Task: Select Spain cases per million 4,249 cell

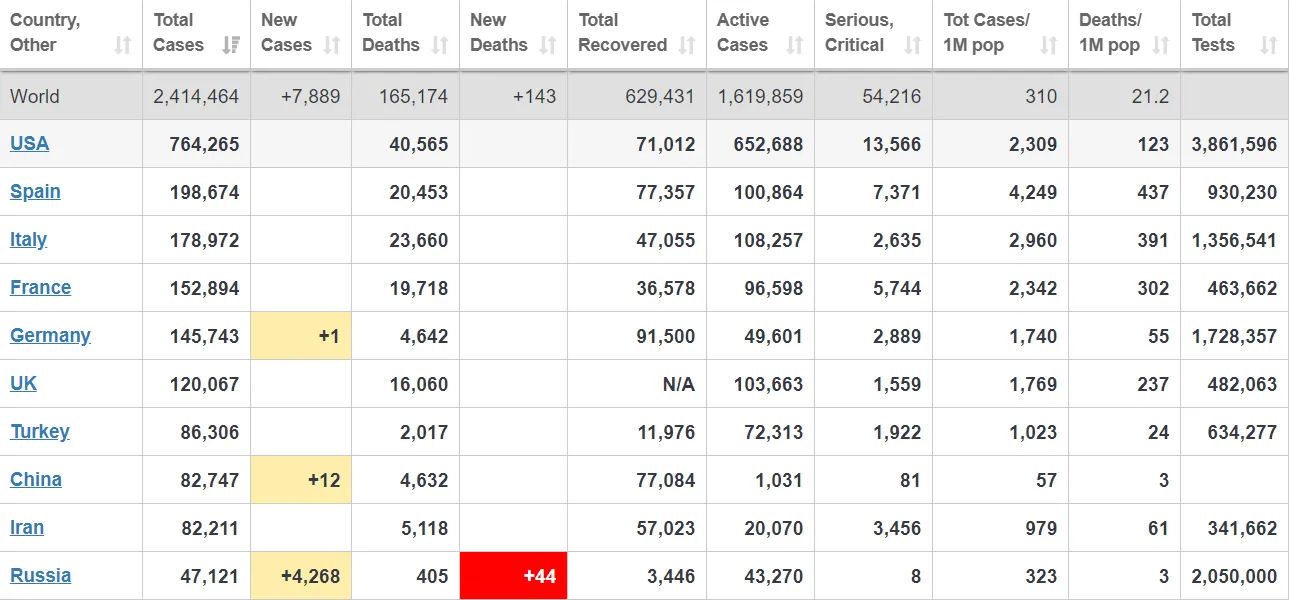Action: point(1001,192)
